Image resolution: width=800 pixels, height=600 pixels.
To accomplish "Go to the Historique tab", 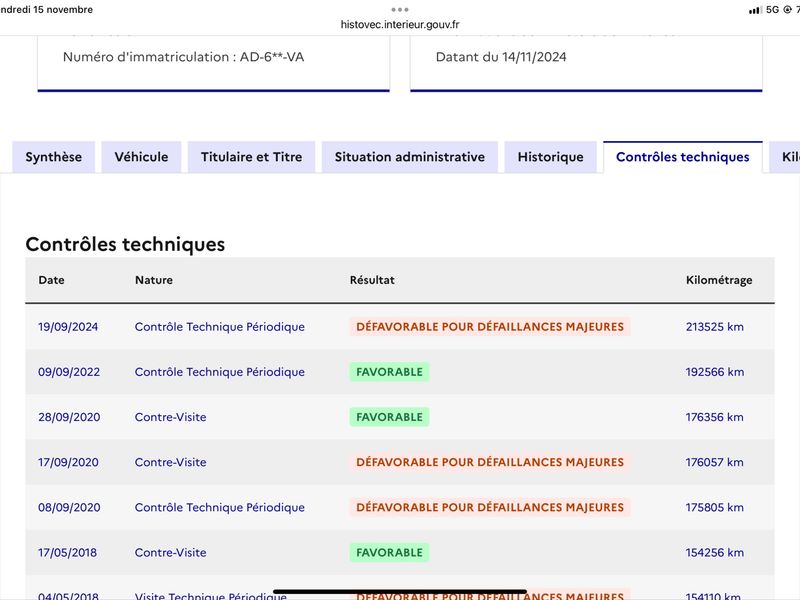I will 551,157.
